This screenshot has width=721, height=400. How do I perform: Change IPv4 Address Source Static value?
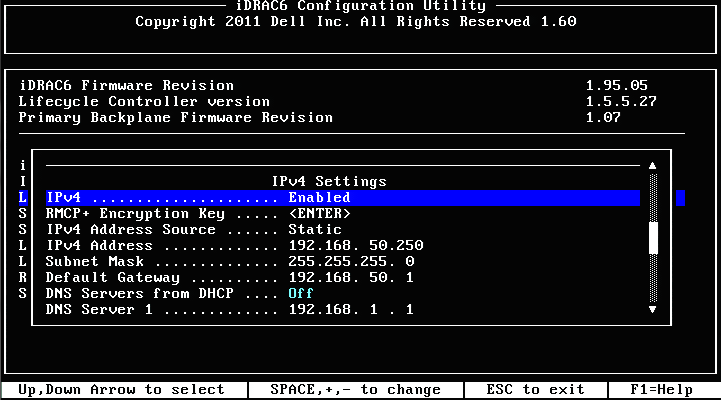pos(315,229)
